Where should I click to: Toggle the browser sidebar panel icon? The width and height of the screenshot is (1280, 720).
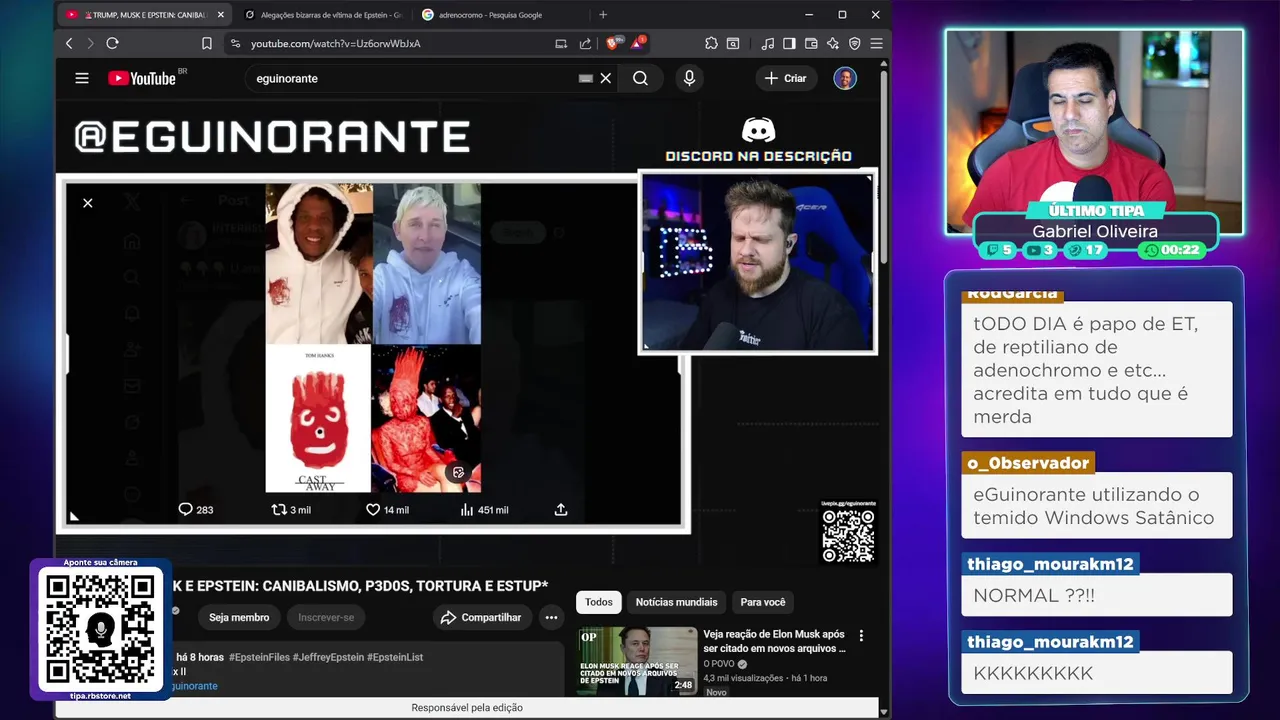click(x=789, y=44)
